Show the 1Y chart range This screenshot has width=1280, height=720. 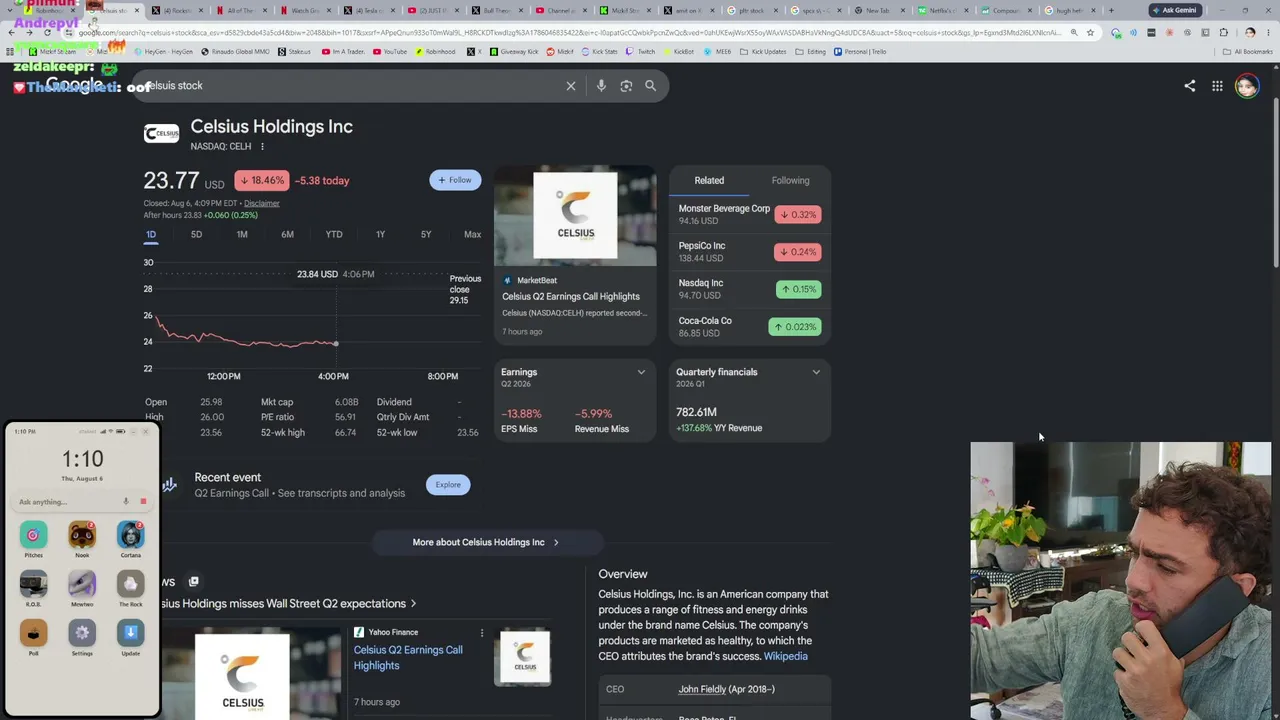click(x=380, y=234)
